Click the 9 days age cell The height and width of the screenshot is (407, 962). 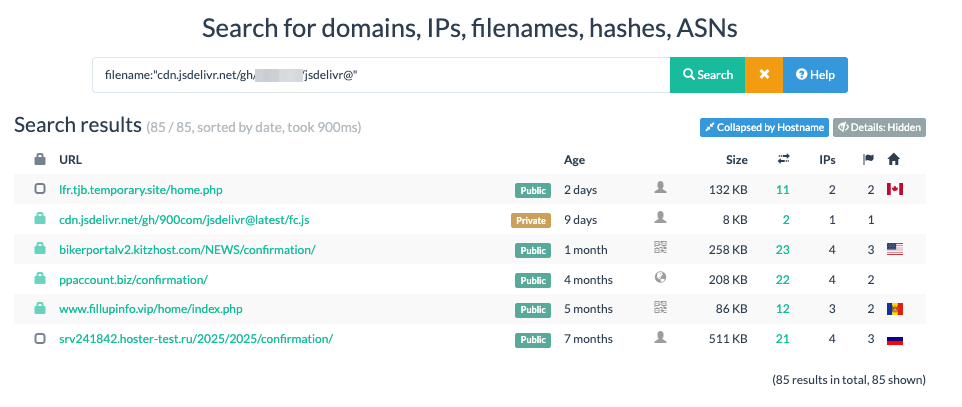(x=580, y=220)
